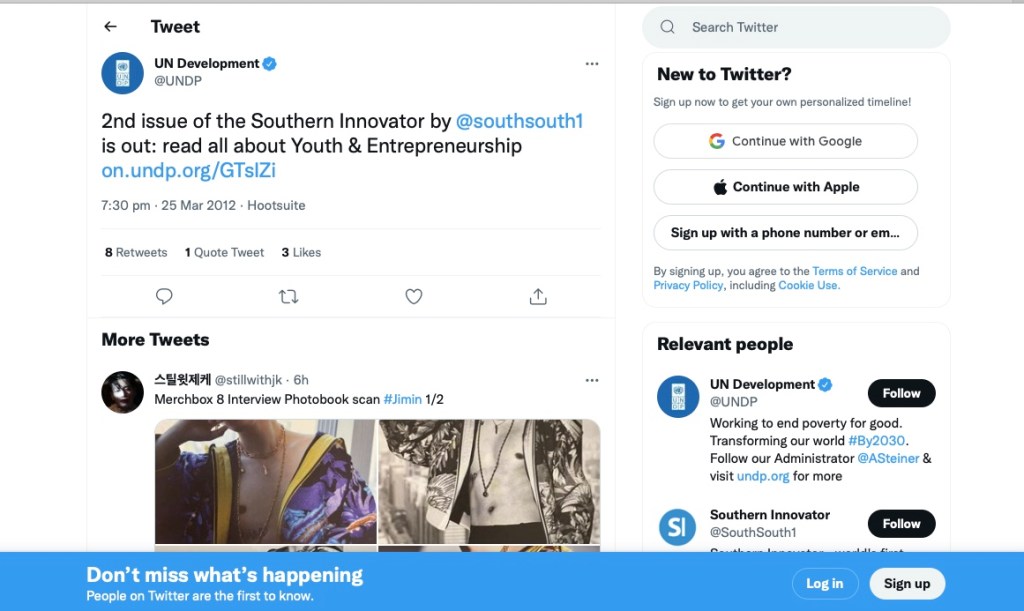Like the tweet with the heart icon
Viewport: 1024px width, 611px height.
pyautogui.click(x=413, y=296)
